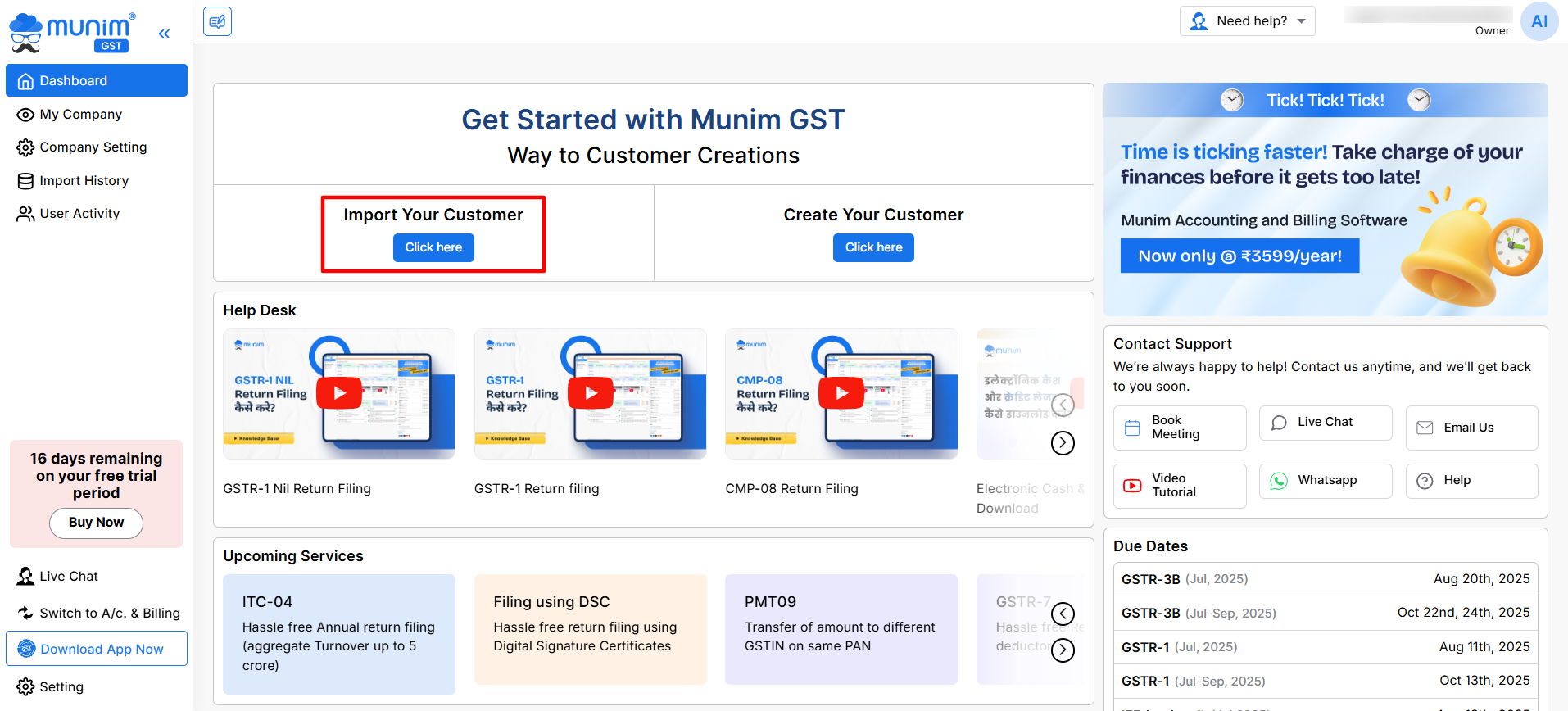Click Help question mark icon
The height and width of the screenshot is (711, 1568).
tap(1425, 481)
